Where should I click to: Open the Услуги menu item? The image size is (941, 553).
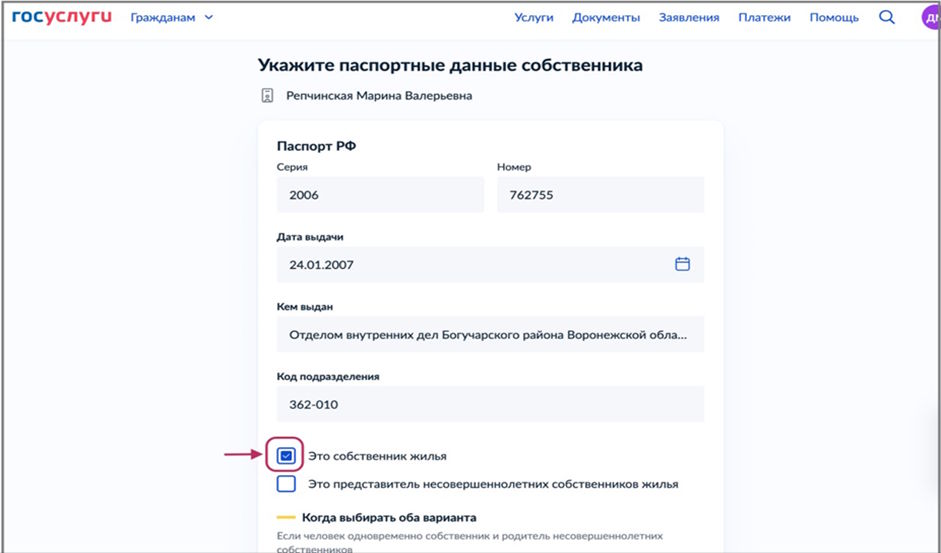click(x=534, y=17)
